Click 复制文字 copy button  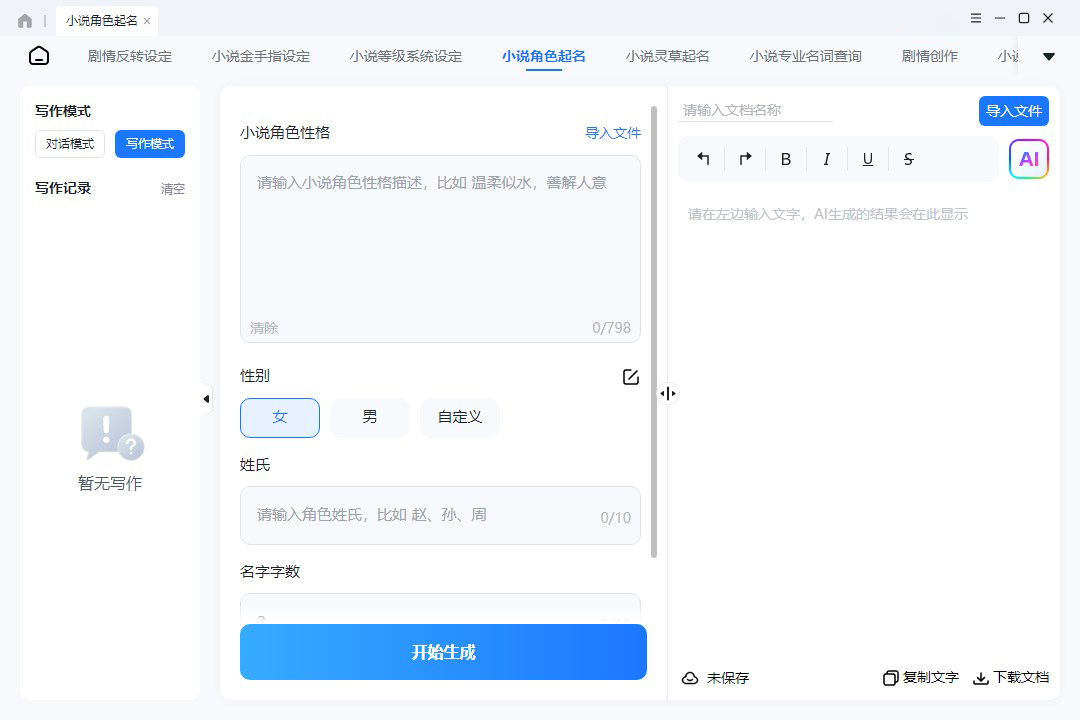(x=921, y=678)
